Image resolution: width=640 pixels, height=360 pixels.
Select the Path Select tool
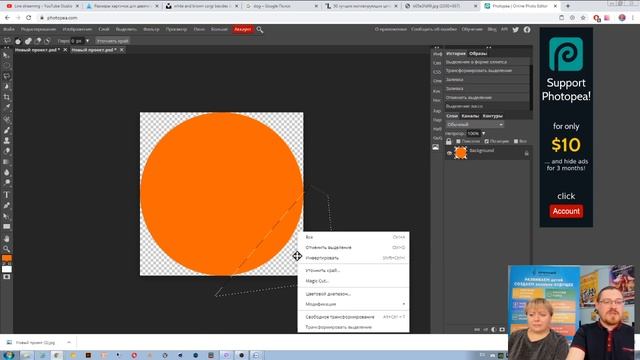coord(6,216)
